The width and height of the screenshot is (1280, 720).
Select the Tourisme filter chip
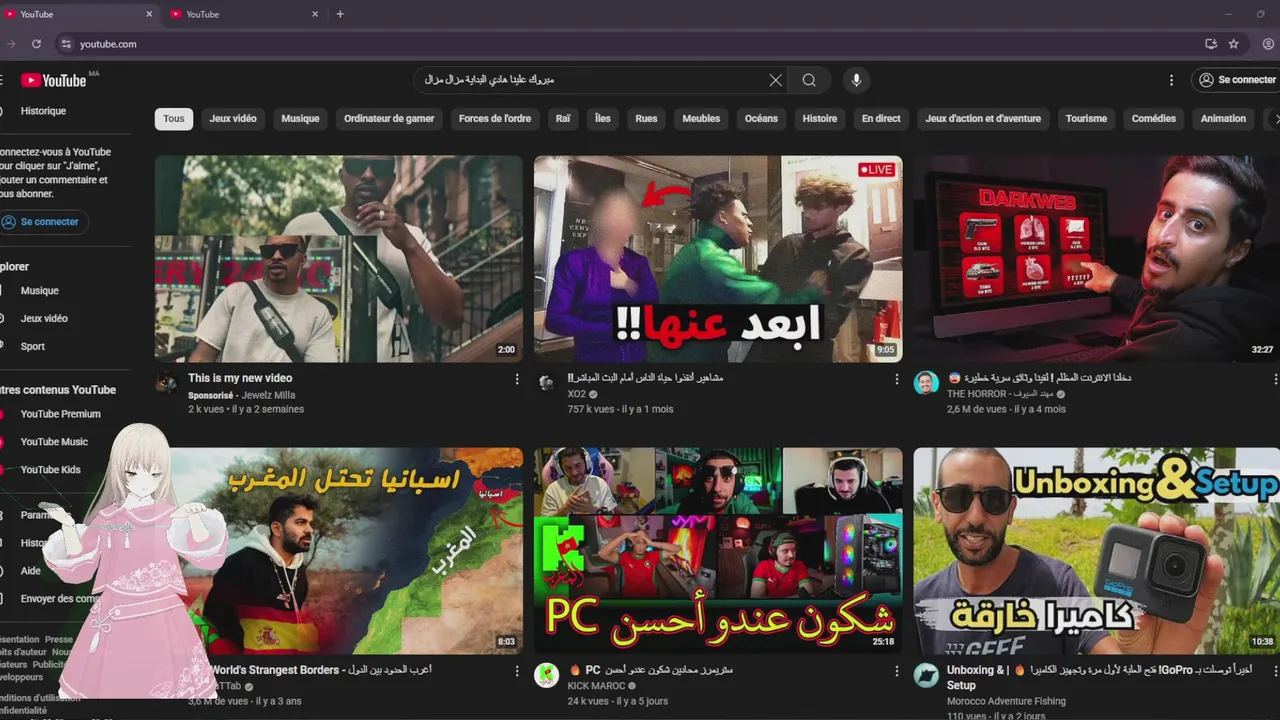pos(1086,118)
